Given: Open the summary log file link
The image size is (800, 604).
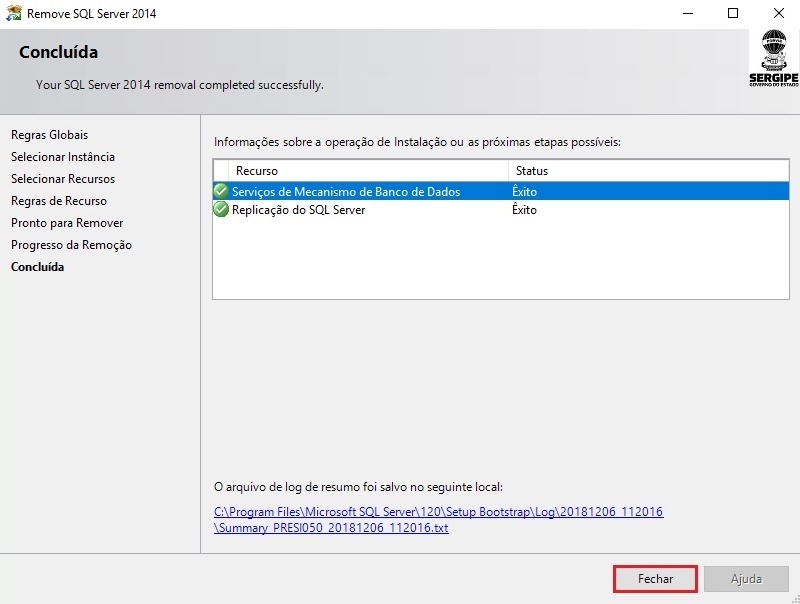Looking at the screenshot, I should point(438,520).
